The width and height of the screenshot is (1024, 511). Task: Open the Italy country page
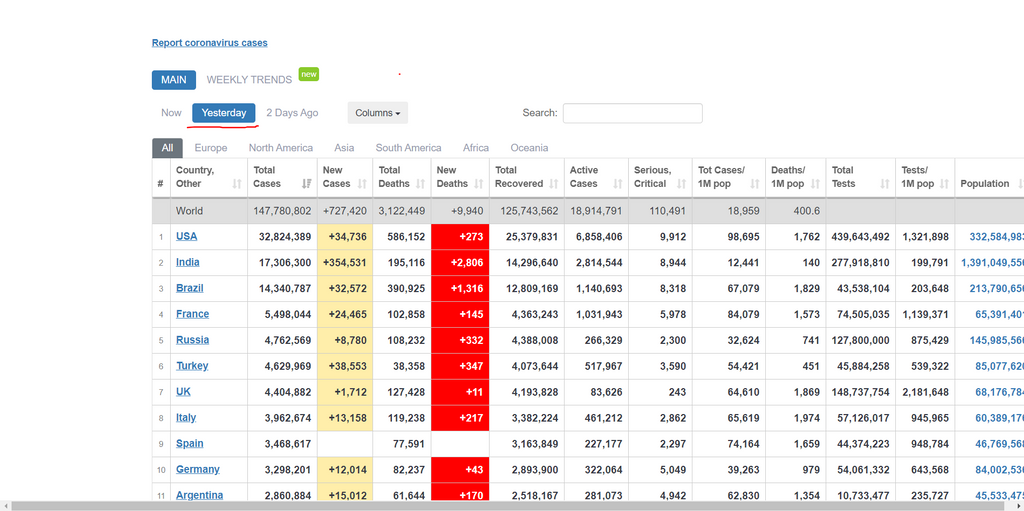[x=185, y=418]
